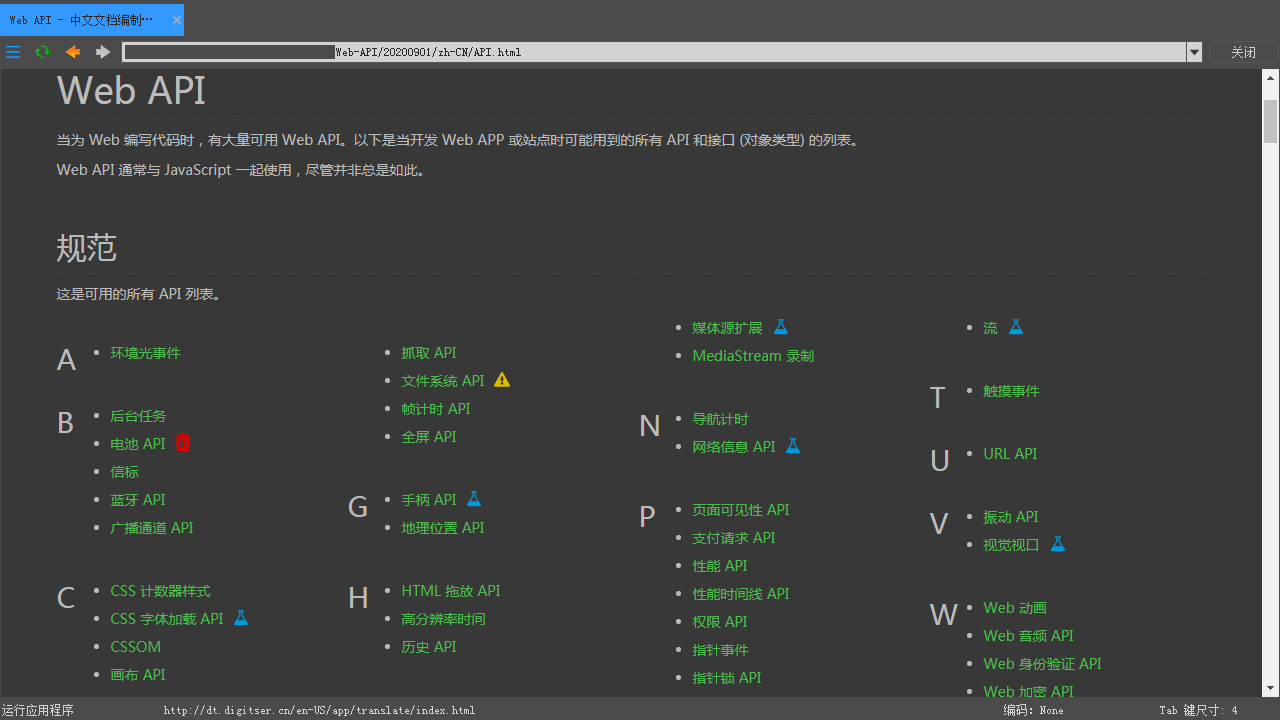Follow the MediaStream 录制 link
The width and height of the screenshot is (1280, 720).
tap(752, 356)
